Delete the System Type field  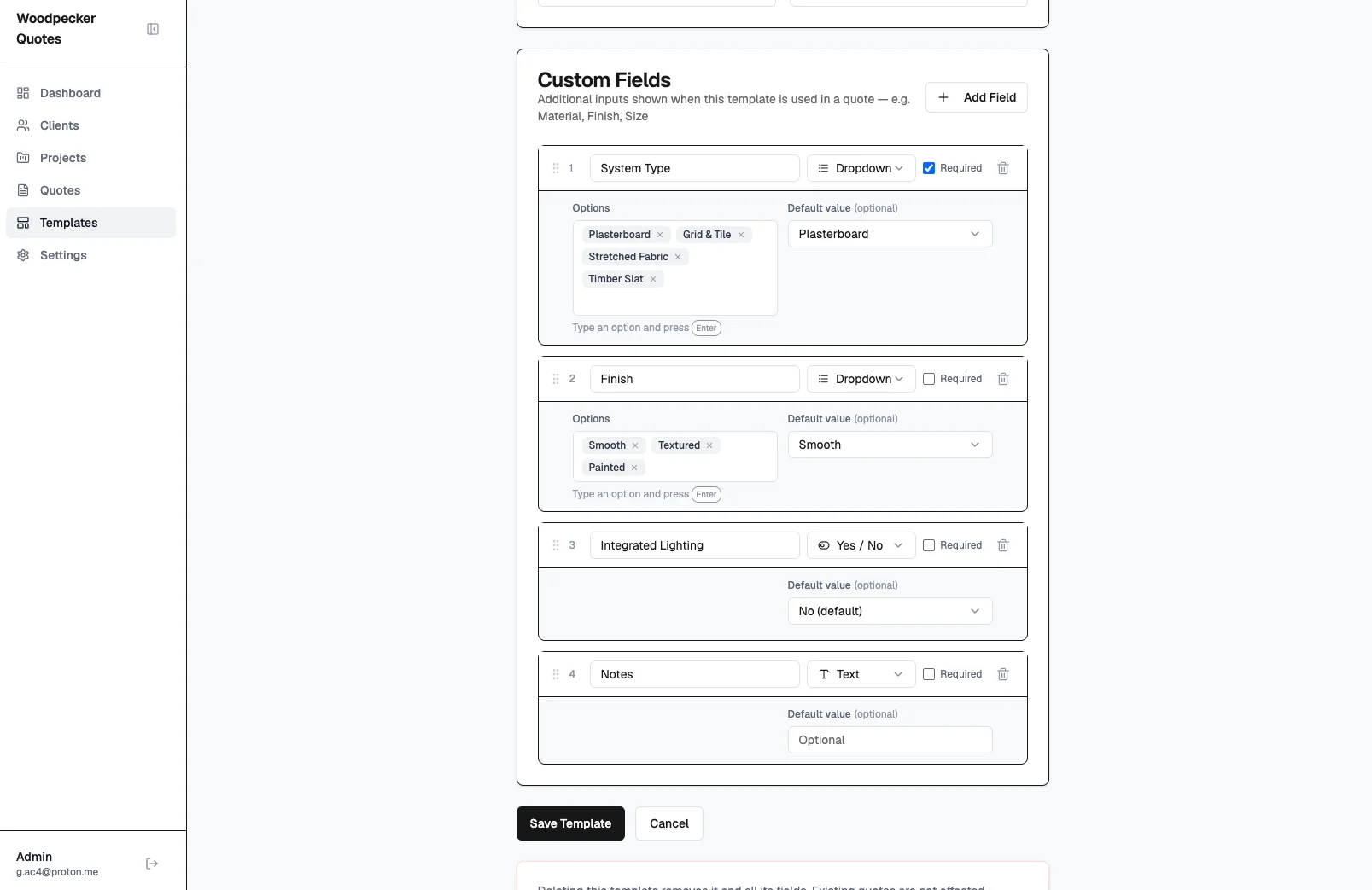click(1003, 168)
